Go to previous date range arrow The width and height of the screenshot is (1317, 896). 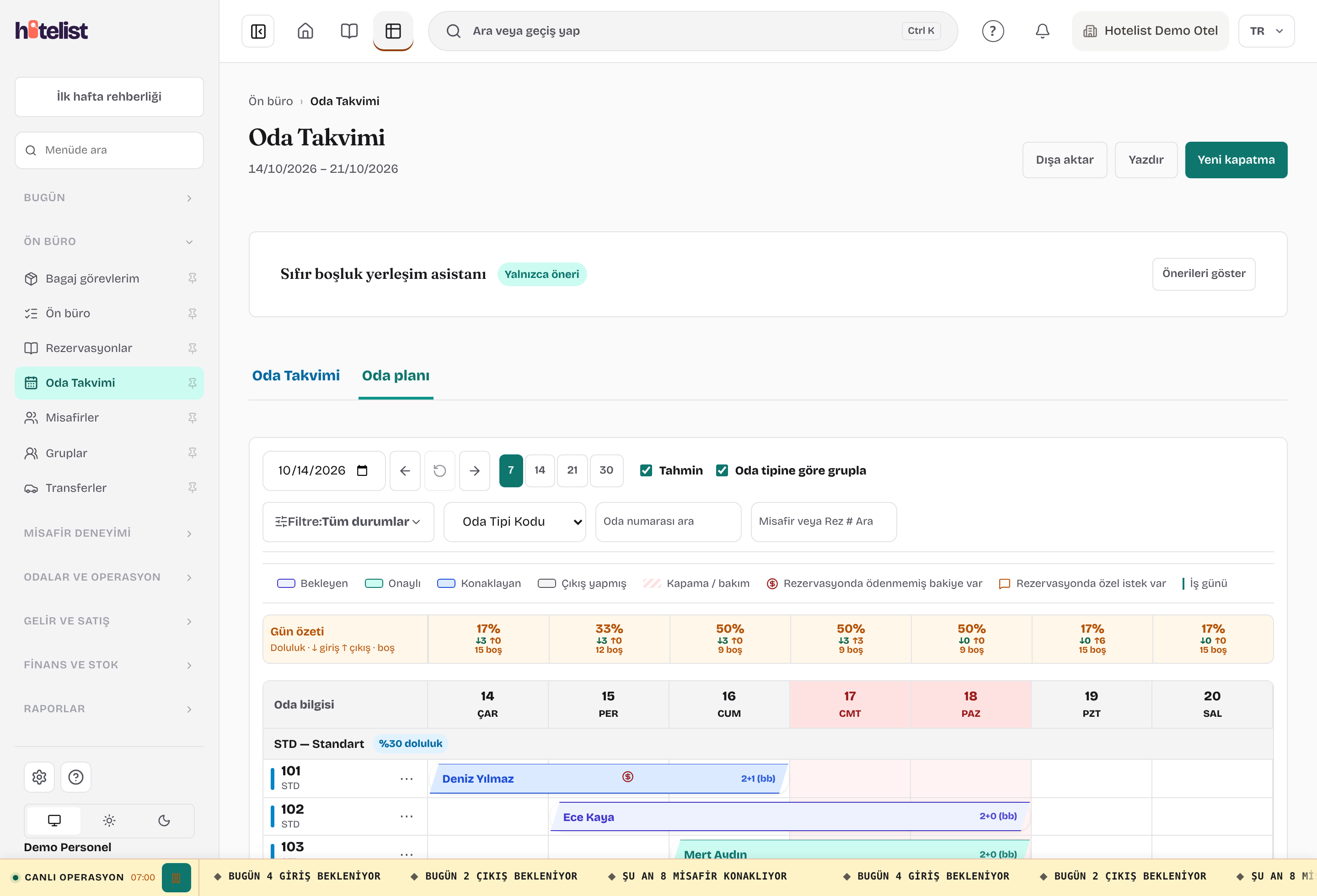tap(405, 471)
